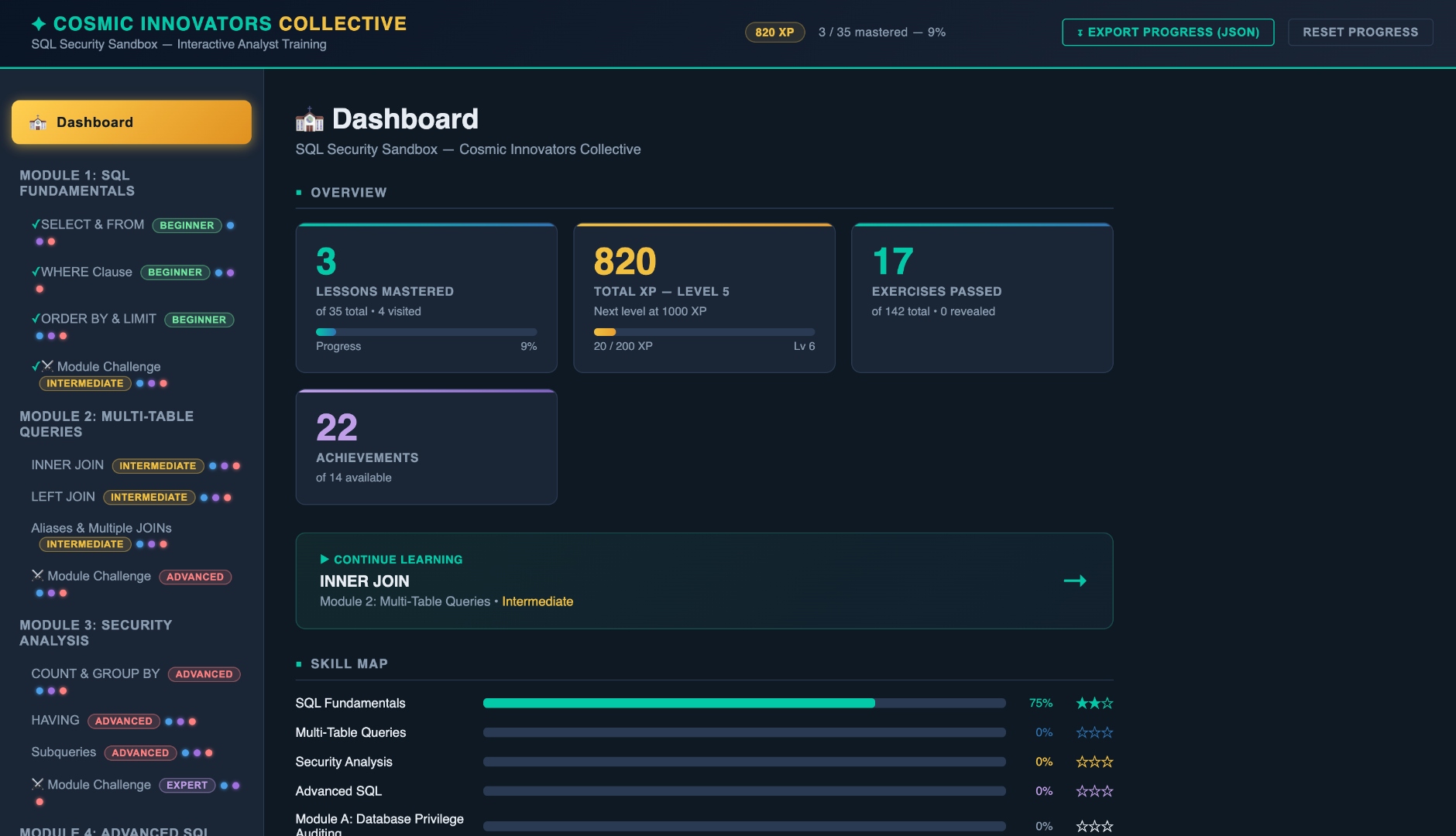Click the "SQL Security Sandbox — Interactive Analyst Training" subtitle
The width and height of the screenshot is (1456, 836).
click(x=179, y=44)
